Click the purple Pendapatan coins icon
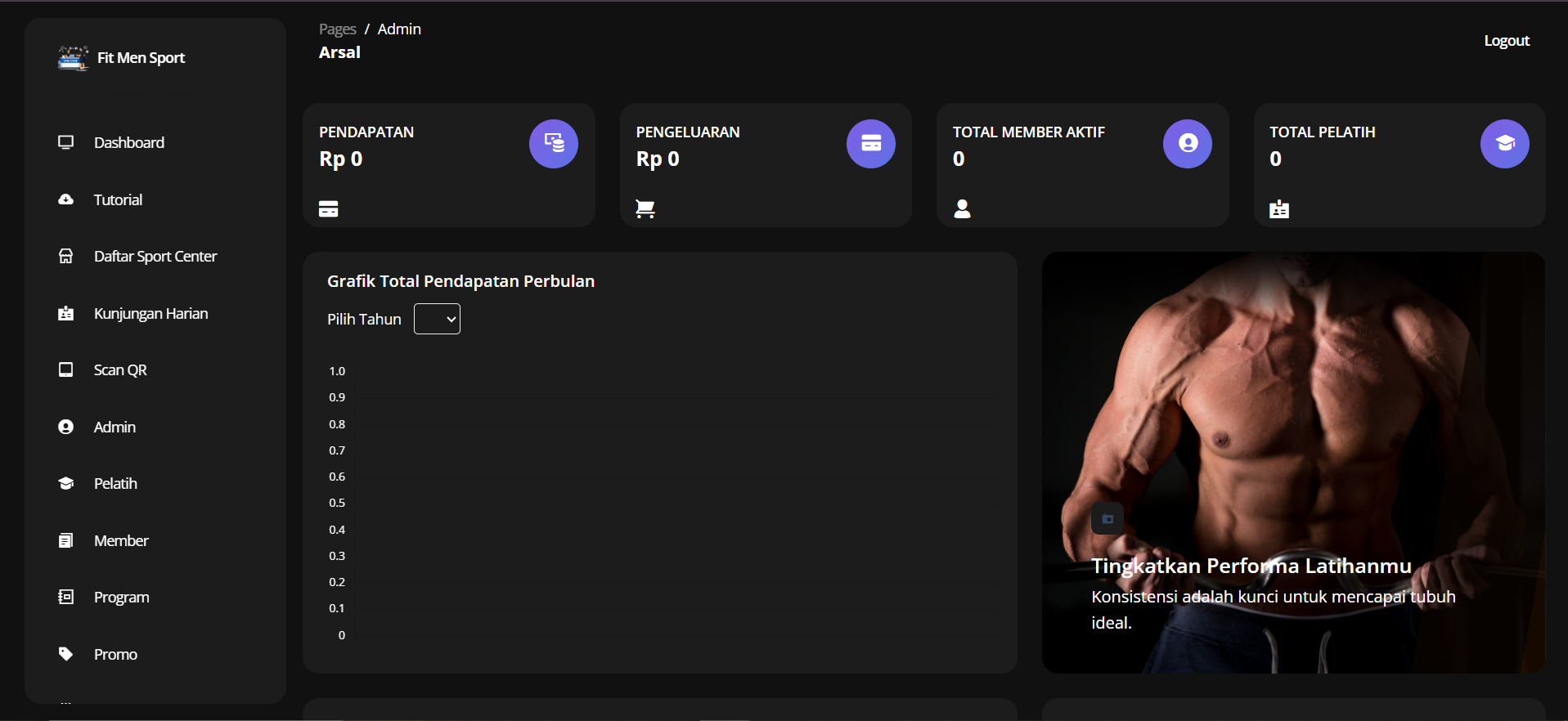This screenshot has height=721, width=1568. (554, 144)
